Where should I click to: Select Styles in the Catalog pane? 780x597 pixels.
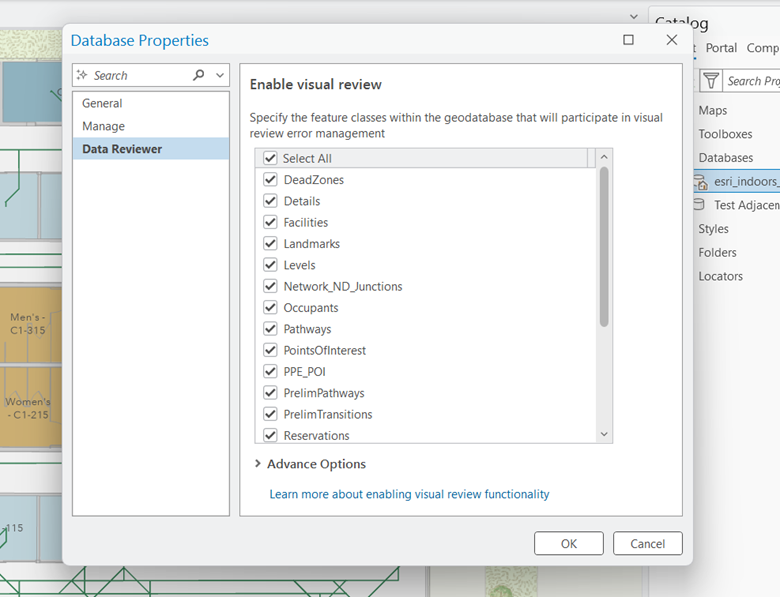tap(713, 229)
